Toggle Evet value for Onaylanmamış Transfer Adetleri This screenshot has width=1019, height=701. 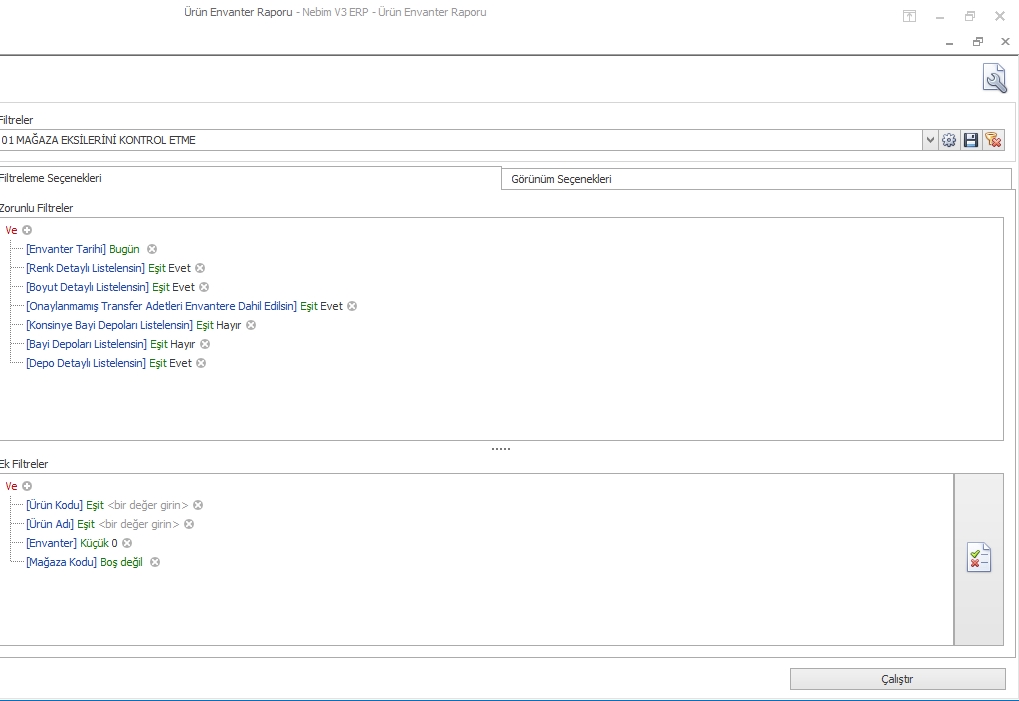tap(331, 306)
